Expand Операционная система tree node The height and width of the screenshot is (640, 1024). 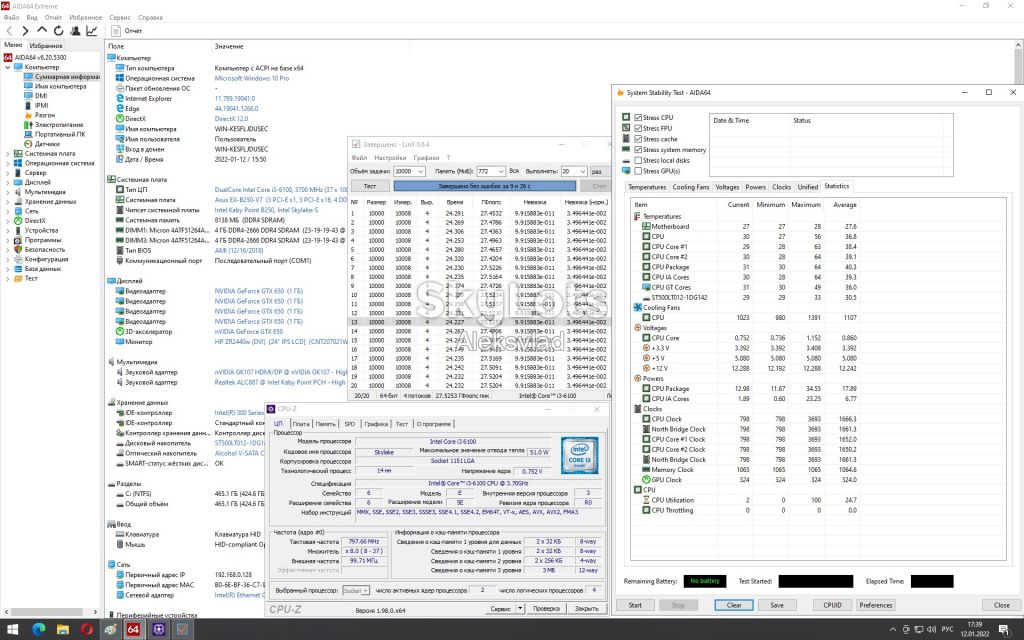click(8, 163)
